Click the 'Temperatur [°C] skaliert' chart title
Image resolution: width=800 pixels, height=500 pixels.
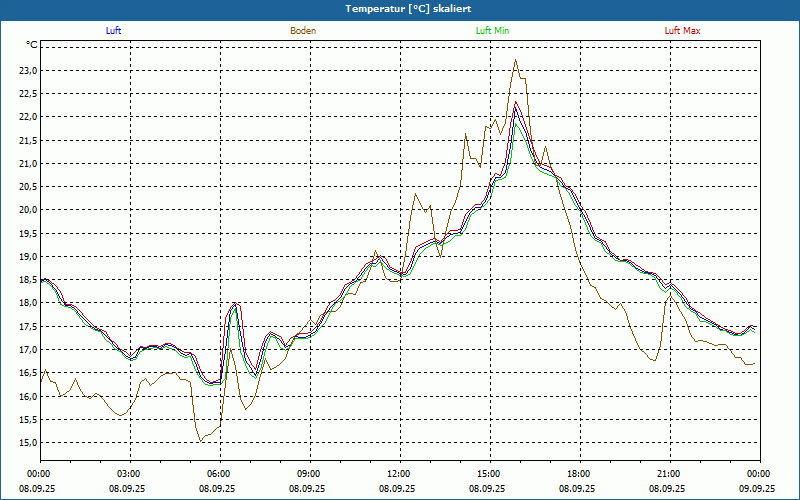click(x=400, y=8)
